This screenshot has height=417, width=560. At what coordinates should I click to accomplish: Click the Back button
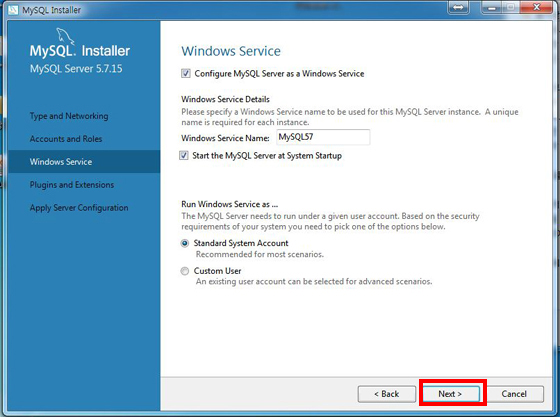[387, 394]
